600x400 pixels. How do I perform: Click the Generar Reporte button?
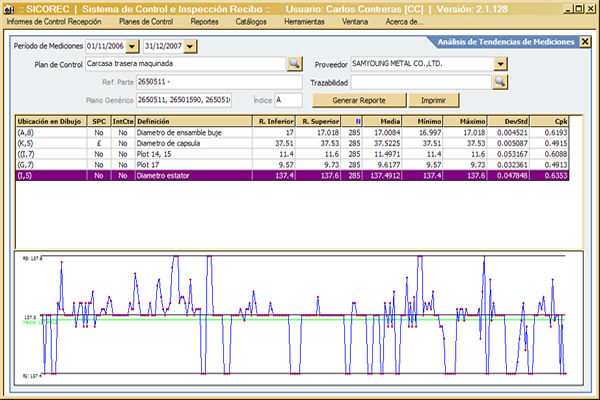(358, 100)
